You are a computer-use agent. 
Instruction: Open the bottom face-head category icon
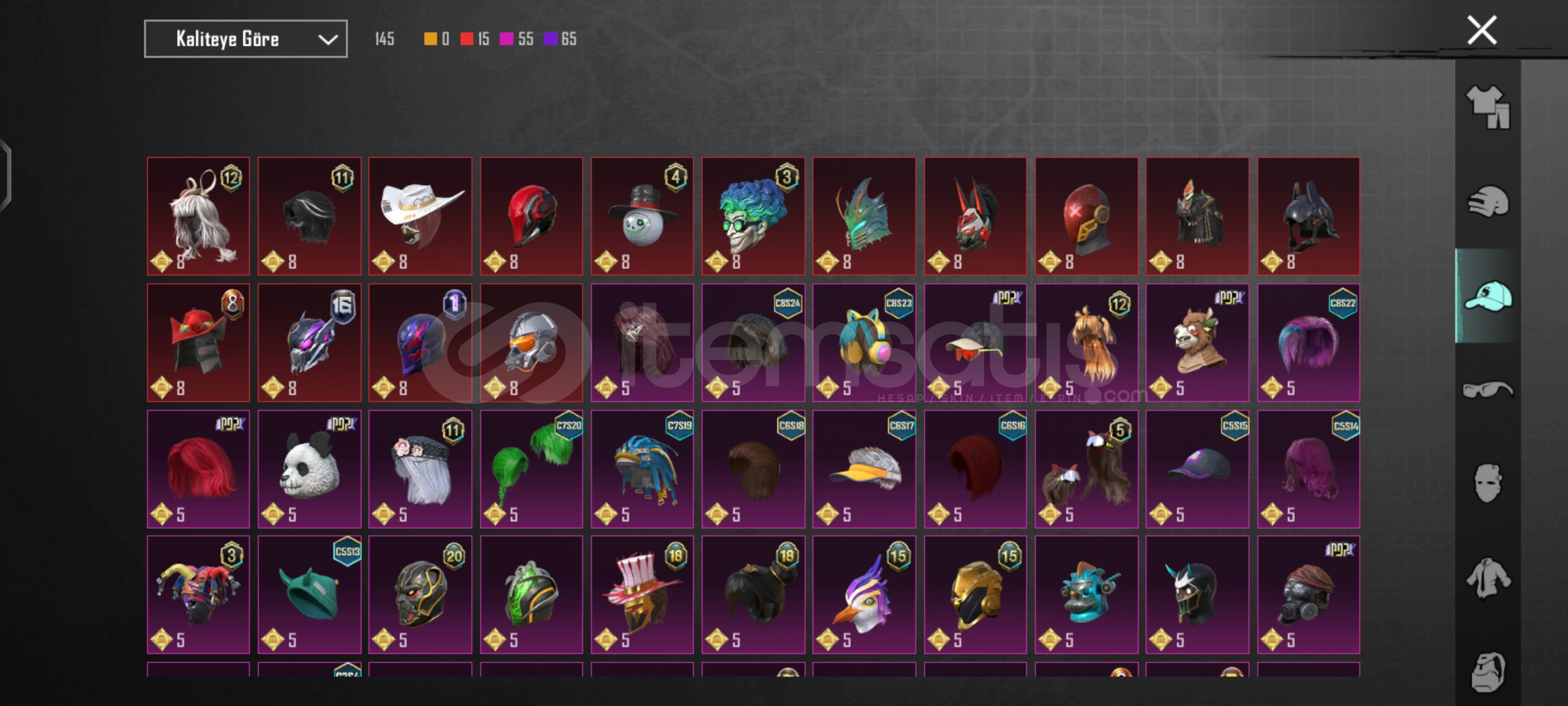tap(1488, 671)
